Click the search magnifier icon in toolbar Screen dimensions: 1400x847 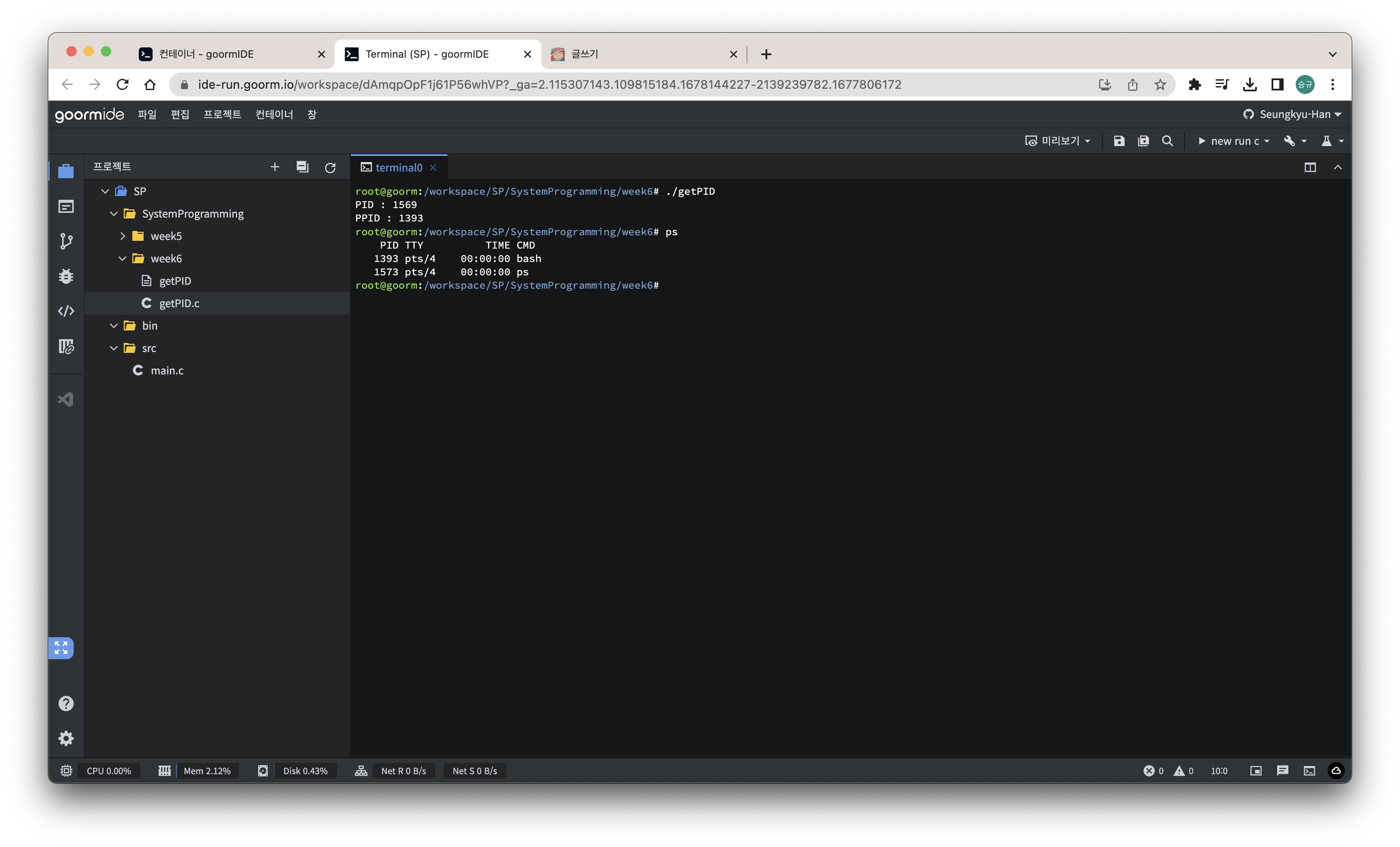1167,141
